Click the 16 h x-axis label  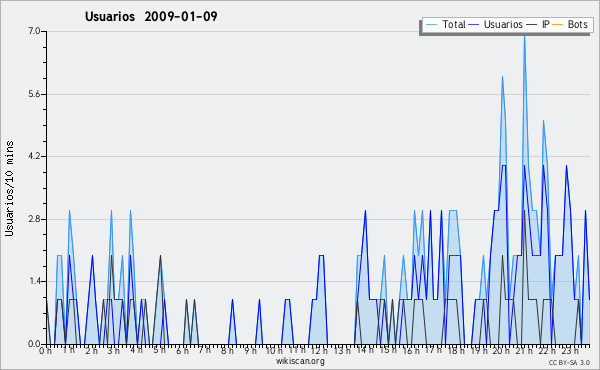411,350
